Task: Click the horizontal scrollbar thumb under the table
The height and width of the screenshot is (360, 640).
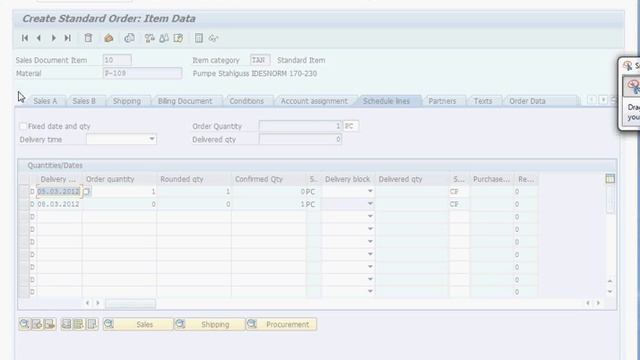Action: tap(130, 303)
